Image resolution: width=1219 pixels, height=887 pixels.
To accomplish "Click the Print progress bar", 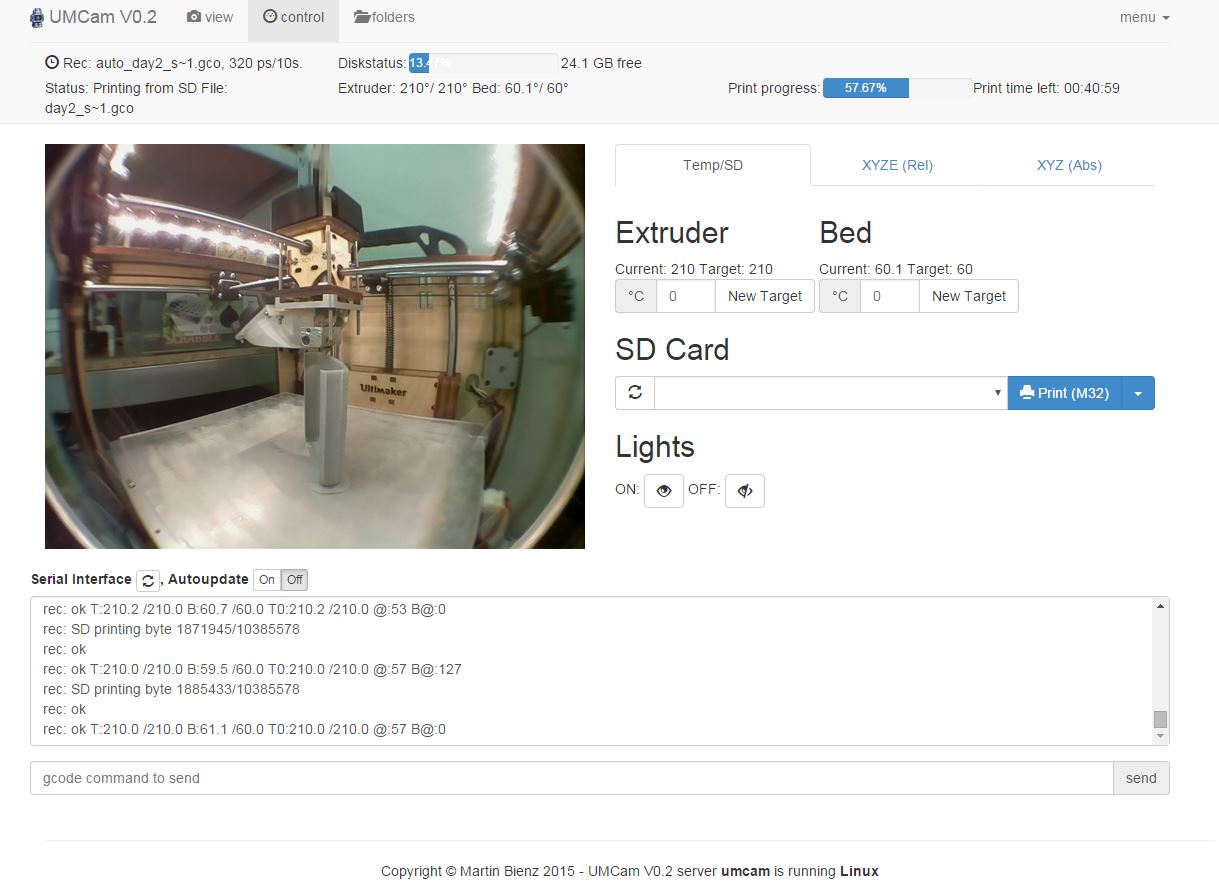I will 896,88.
